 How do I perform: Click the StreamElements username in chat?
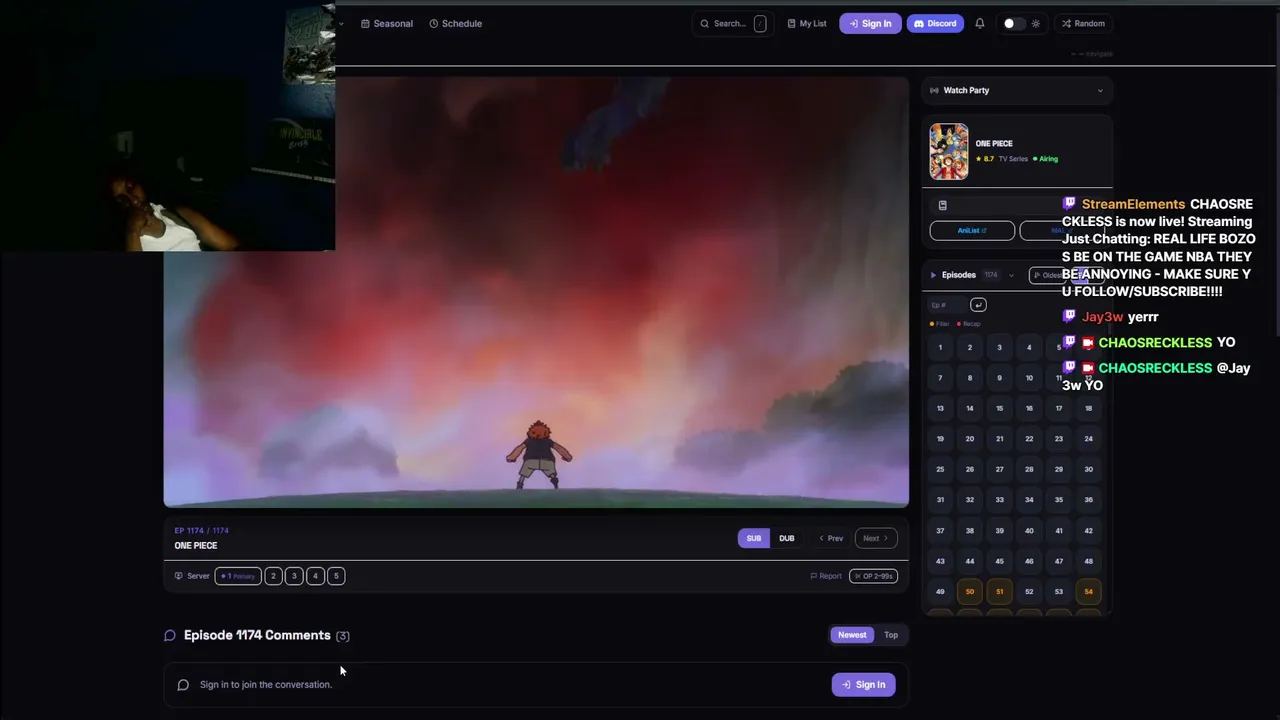pyautogui.click(x=1133, y=204)
